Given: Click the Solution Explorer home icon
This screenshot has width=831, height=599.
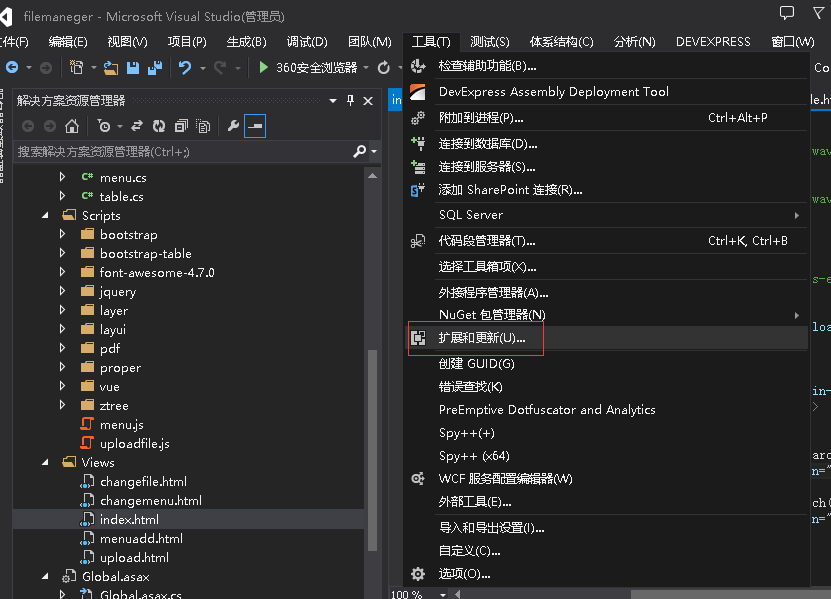Looking at the screenshot, I should coord(72,126).
